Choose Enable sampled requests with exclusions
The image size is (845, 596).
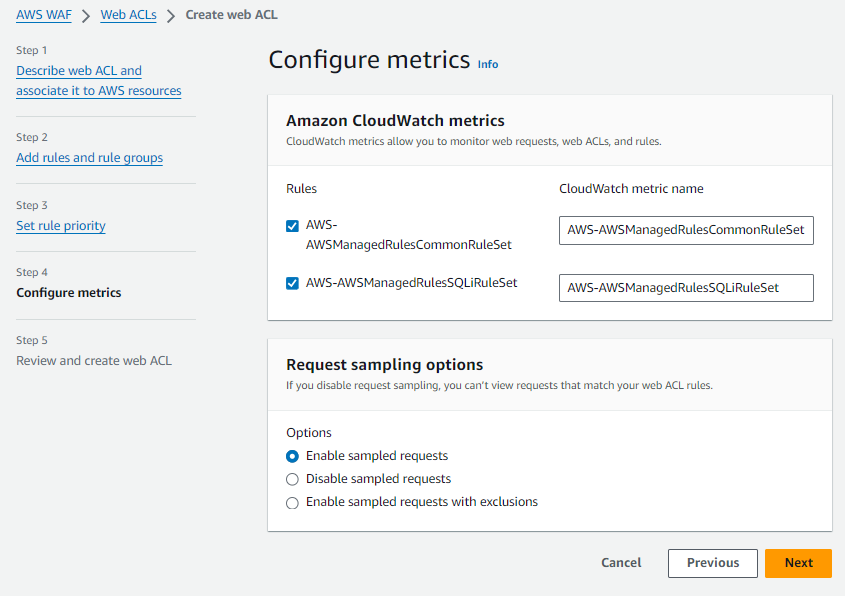[x=292, y=502]
